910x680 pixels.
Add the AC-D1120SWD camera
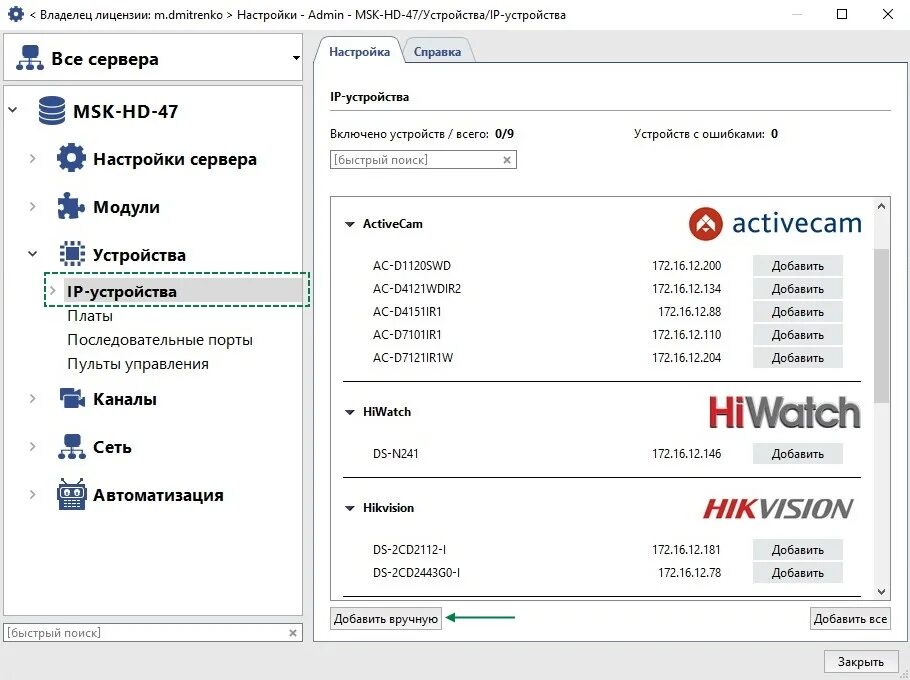(797, 266)
